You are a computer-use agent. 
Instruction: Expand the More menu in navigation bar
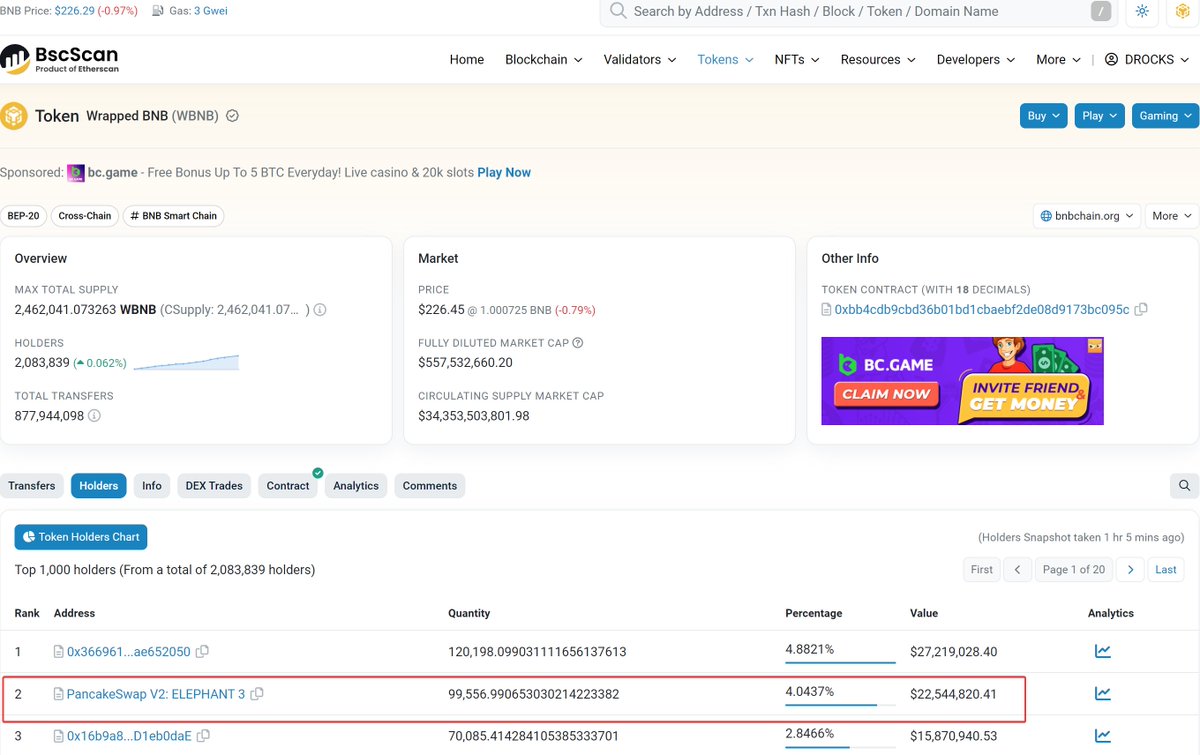1058,60
